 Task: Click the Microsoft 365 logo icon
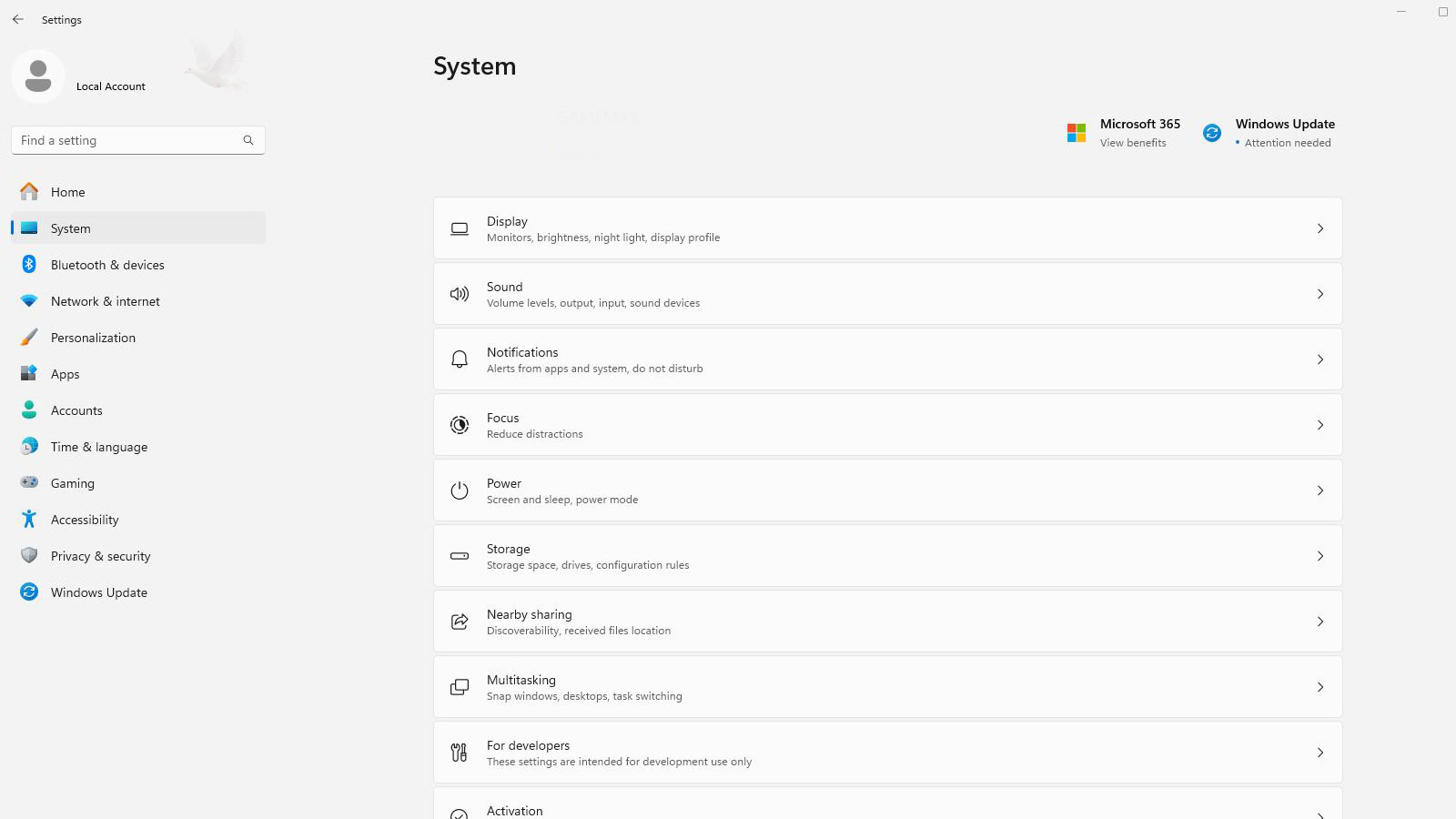coord(1077,133)
